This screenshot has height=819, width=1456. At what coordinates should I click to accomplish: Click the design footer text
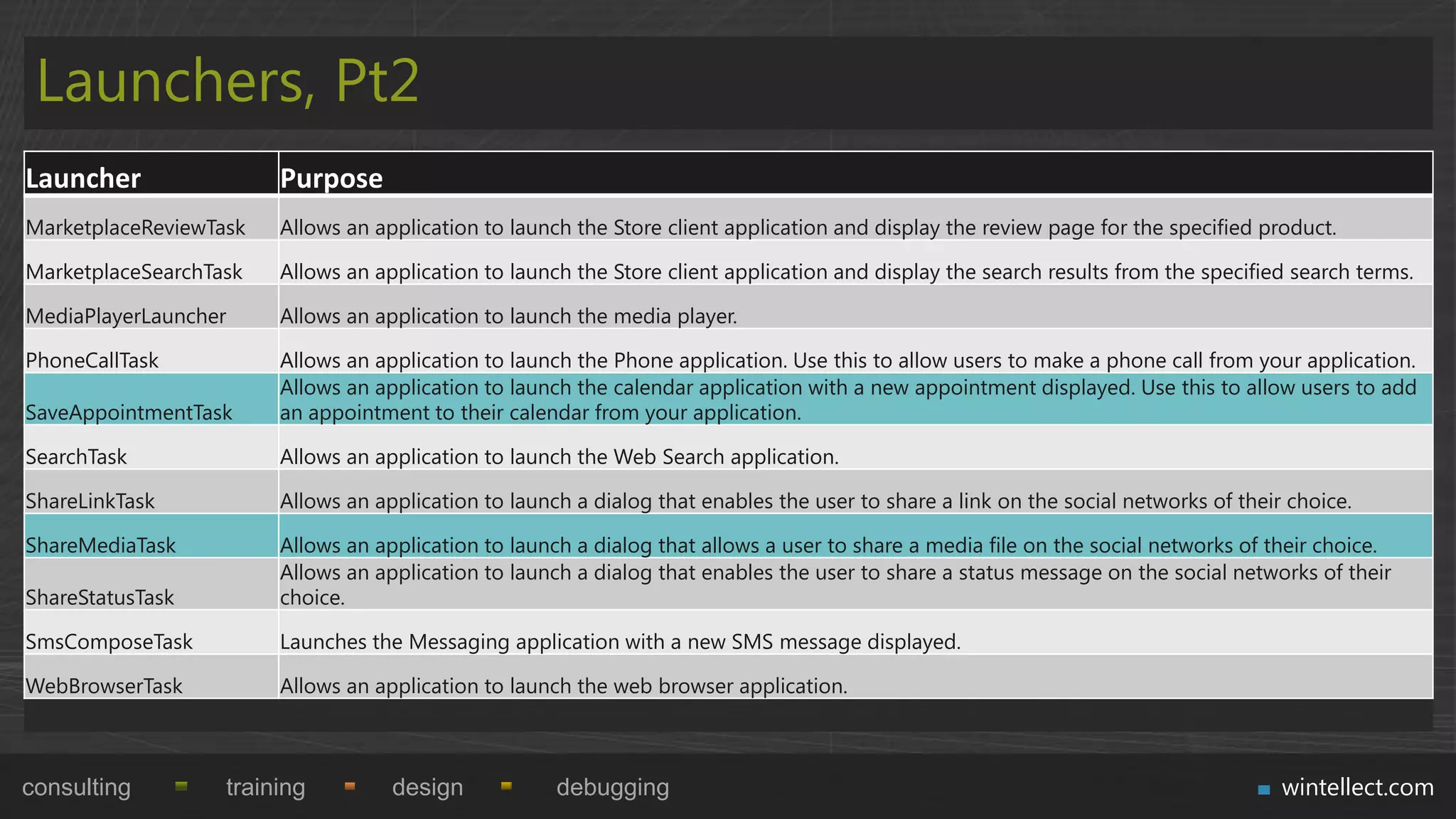point(427,788)
